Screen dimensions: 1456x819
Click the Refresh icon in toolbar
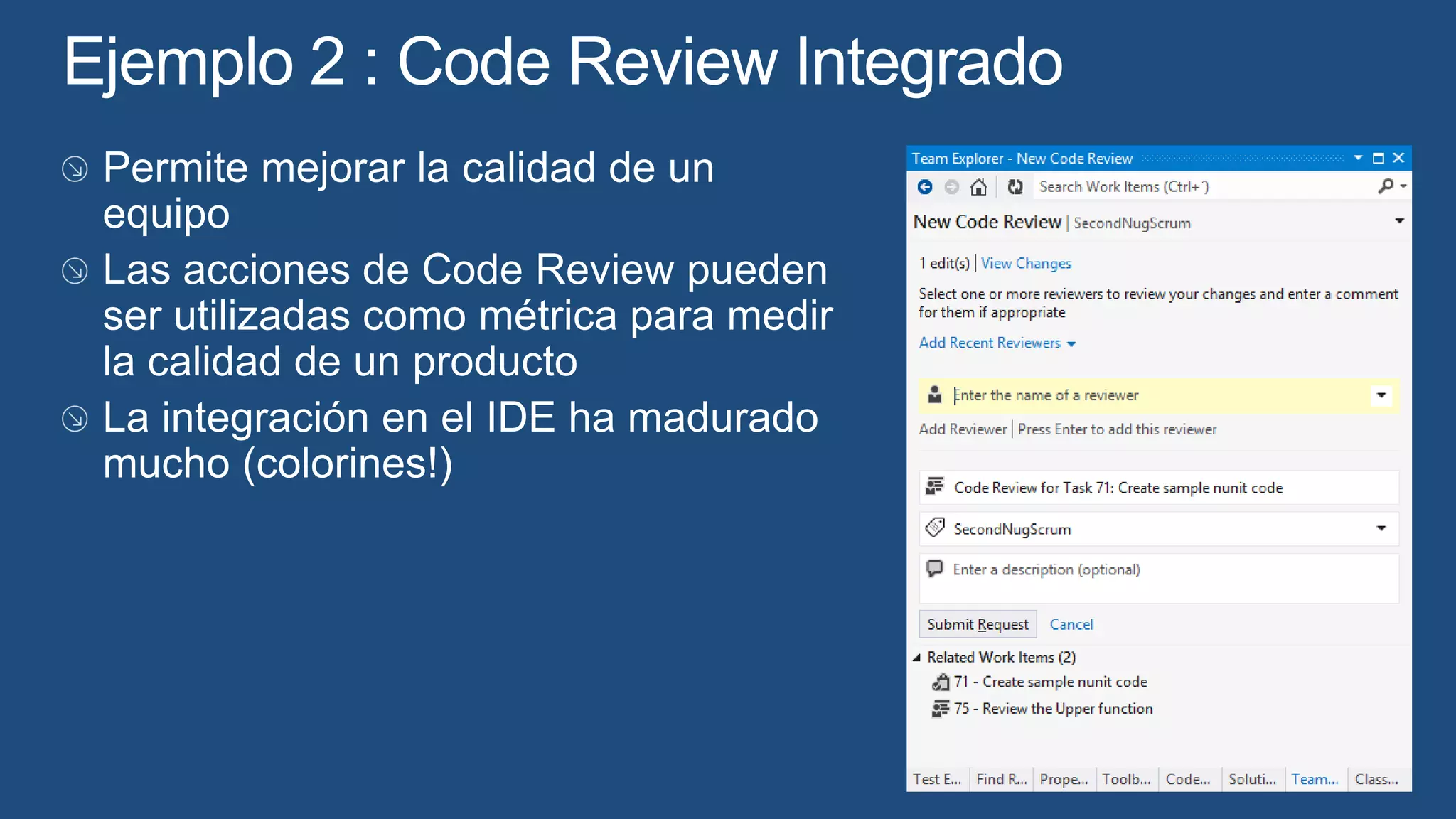tap(1015, 187)
